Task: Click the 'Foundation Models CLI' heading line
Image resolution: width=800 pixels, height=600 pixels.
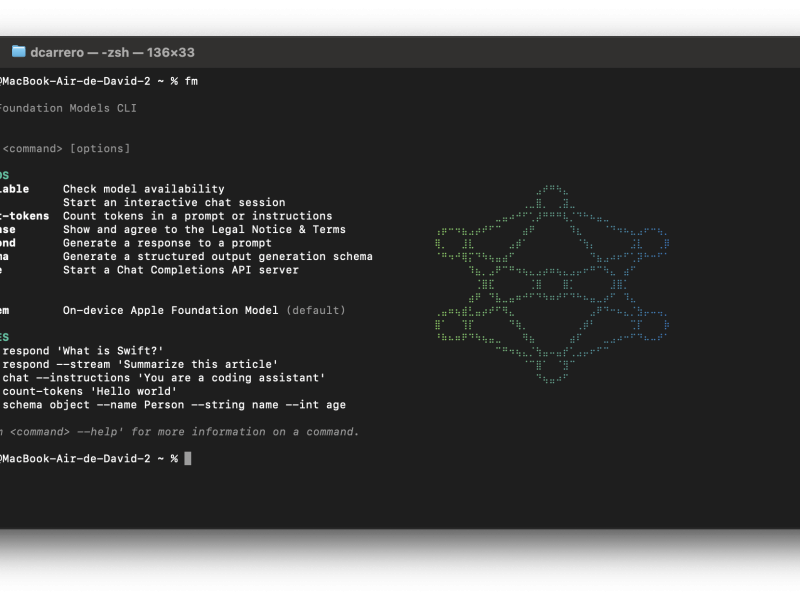Action: click(68, 108)
